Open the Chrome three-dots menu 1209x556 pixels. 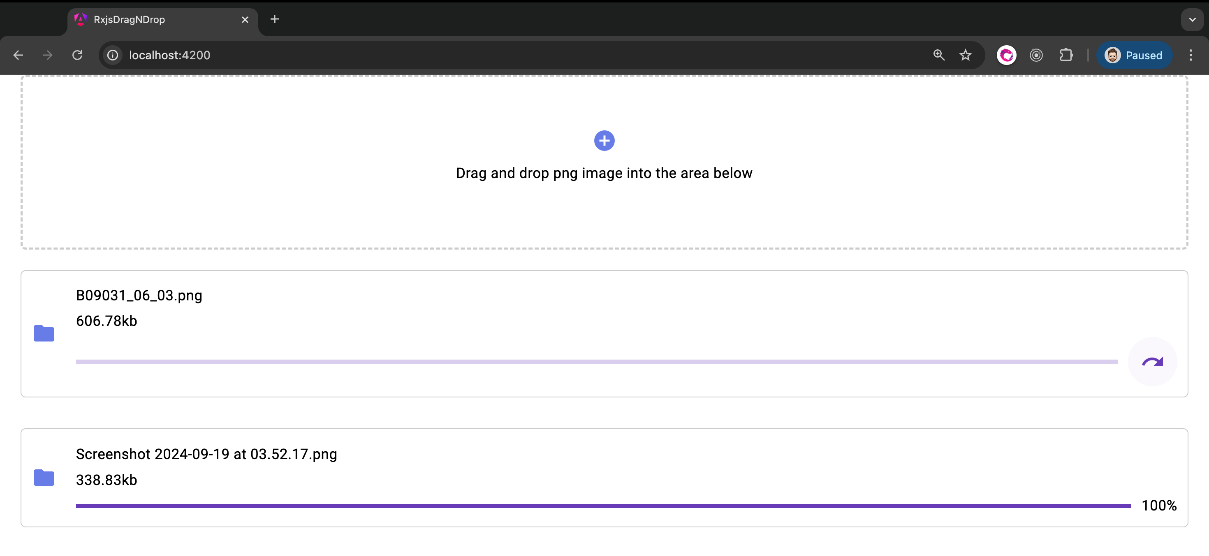(x=1191, y=55)
